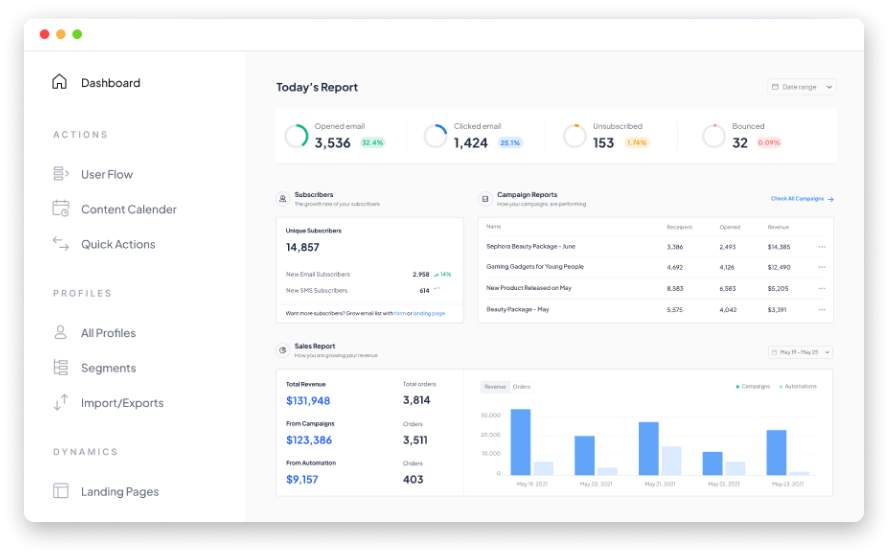Open options for Beauty Package - May row
Image resolution: width=892 pixels, height=556 pixels.
pyautogui.click(x=822, y=310)
